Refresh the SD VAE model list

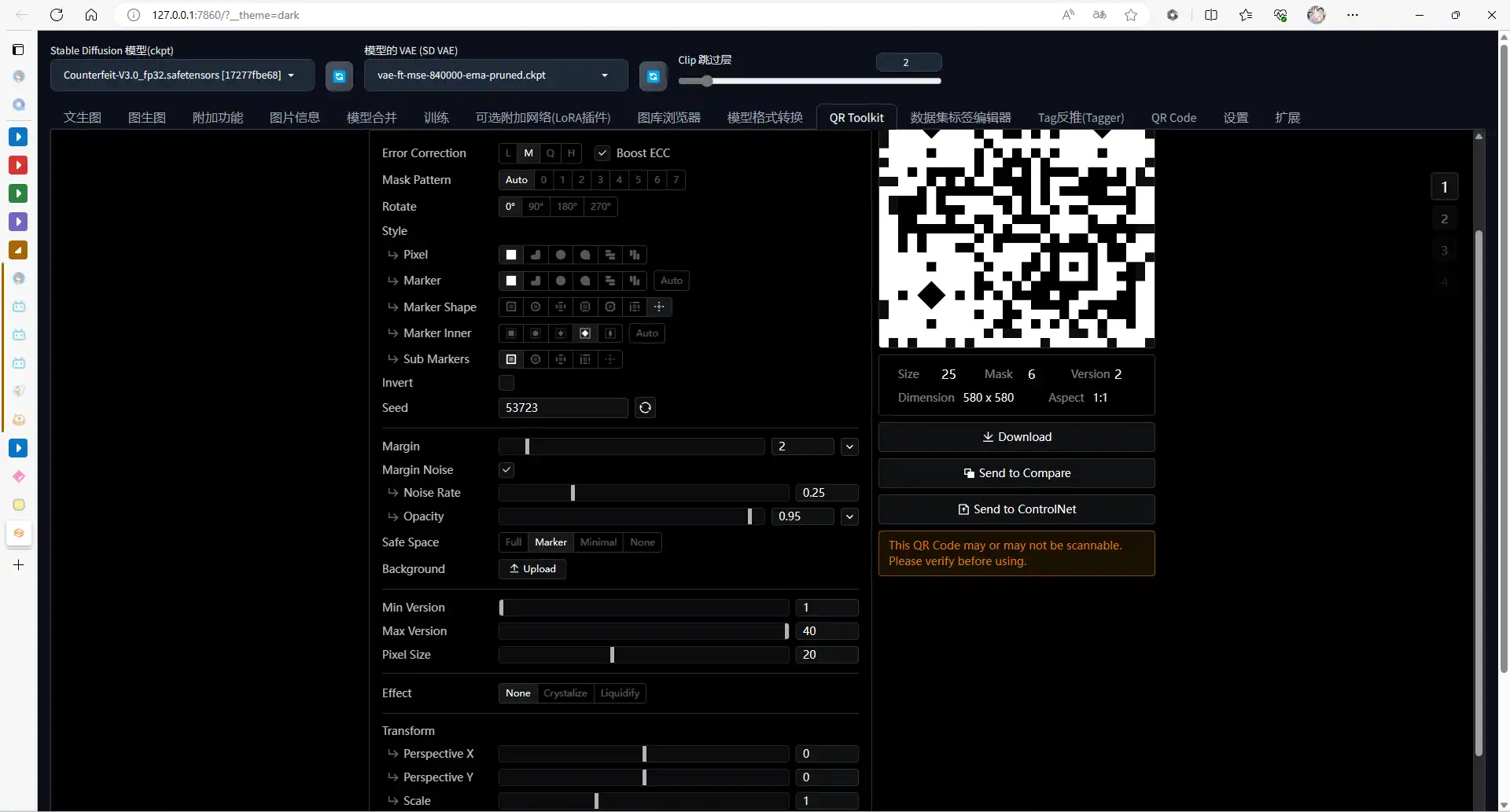pos(653,76)
